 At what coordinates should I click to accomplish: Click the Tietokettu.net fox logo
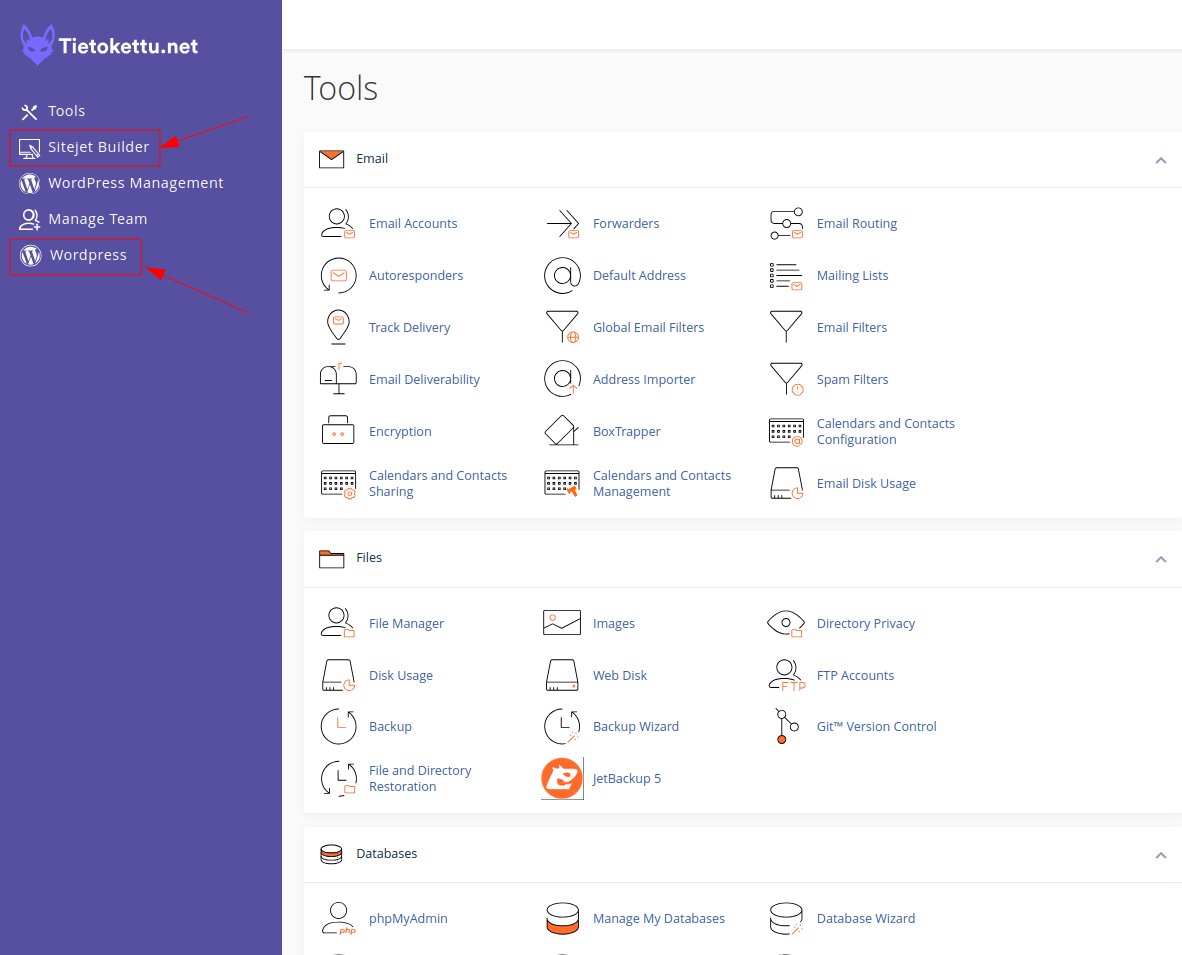coord(37,44)
